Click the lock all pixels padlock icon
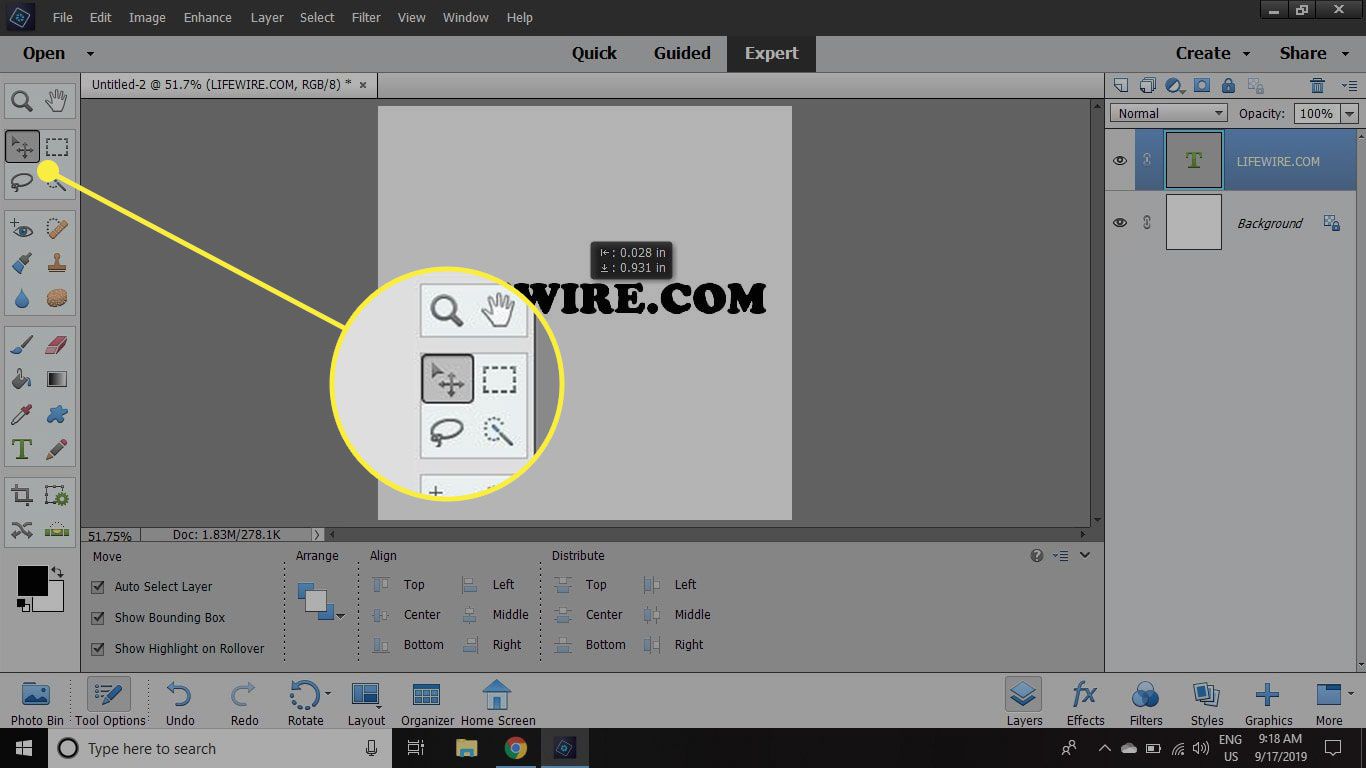The image size is (1366, 768). (x=1229, y=86)
